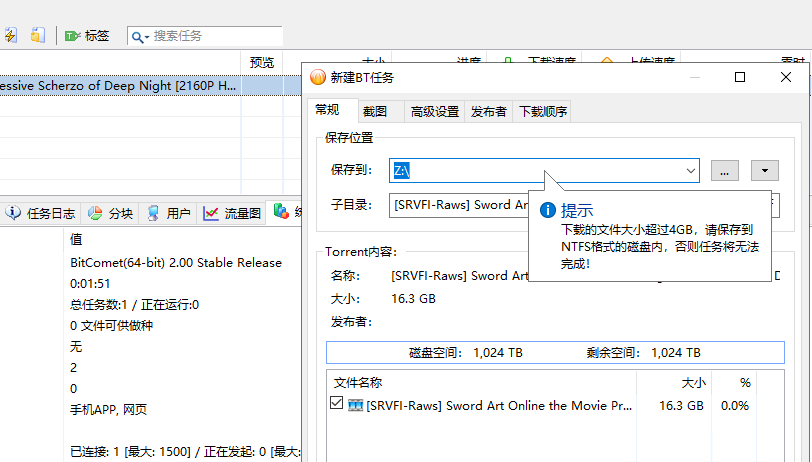Click the statistics tab icon next to 流量图

pyautogui.click(x=281, y=211)
